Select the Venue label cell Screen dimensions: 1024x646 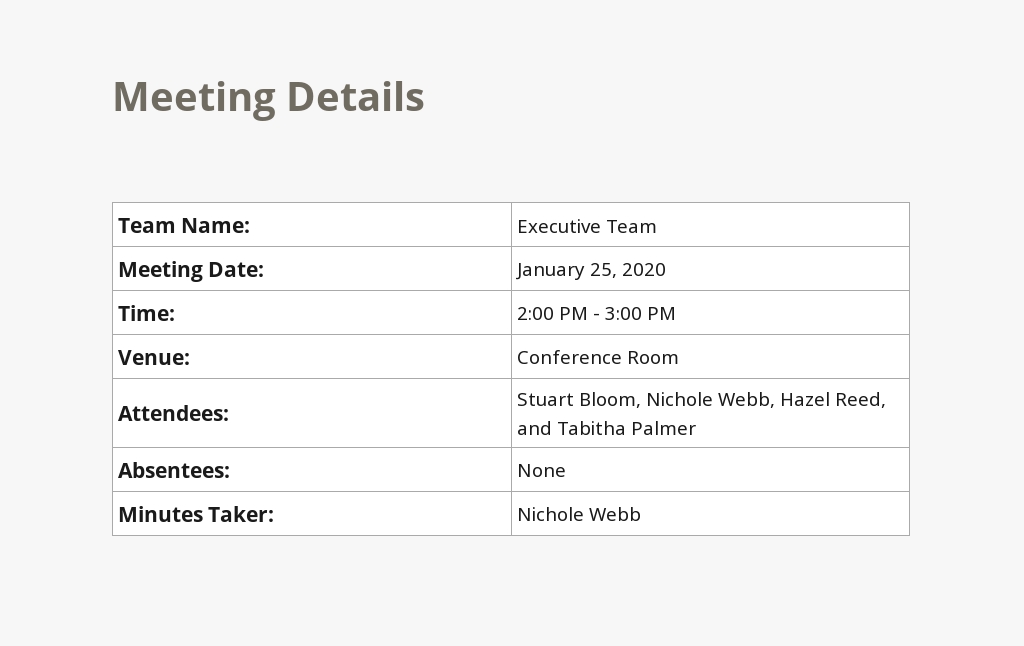click(x=312, y=357)
